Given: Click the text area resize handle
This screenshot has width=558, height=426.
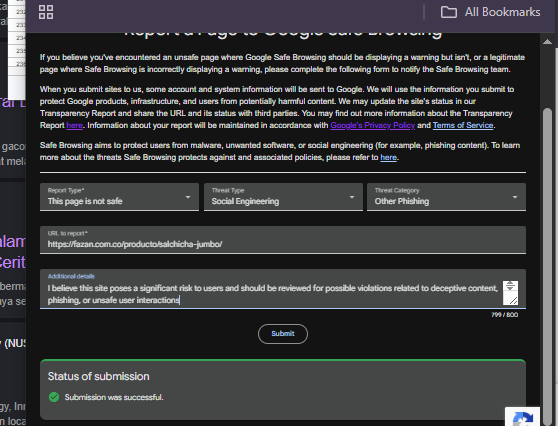Looking at the screenshot, I should coord(513,301).
